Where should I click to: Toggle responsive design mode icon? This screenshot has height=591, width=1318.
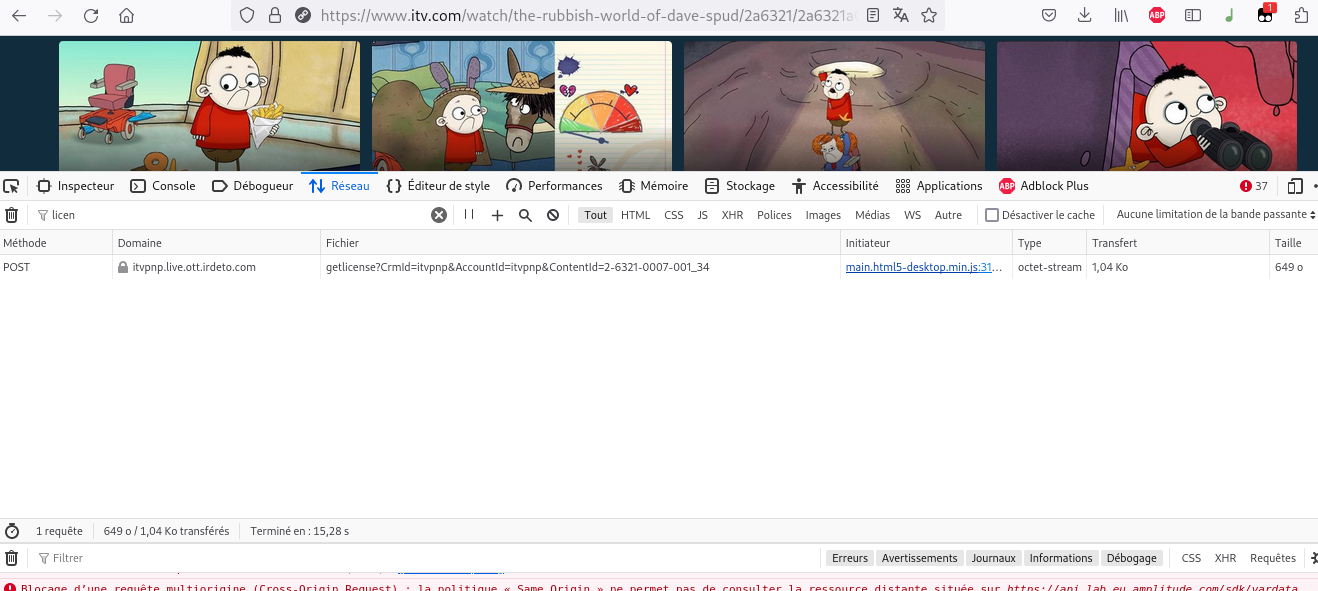(1295, 186)
